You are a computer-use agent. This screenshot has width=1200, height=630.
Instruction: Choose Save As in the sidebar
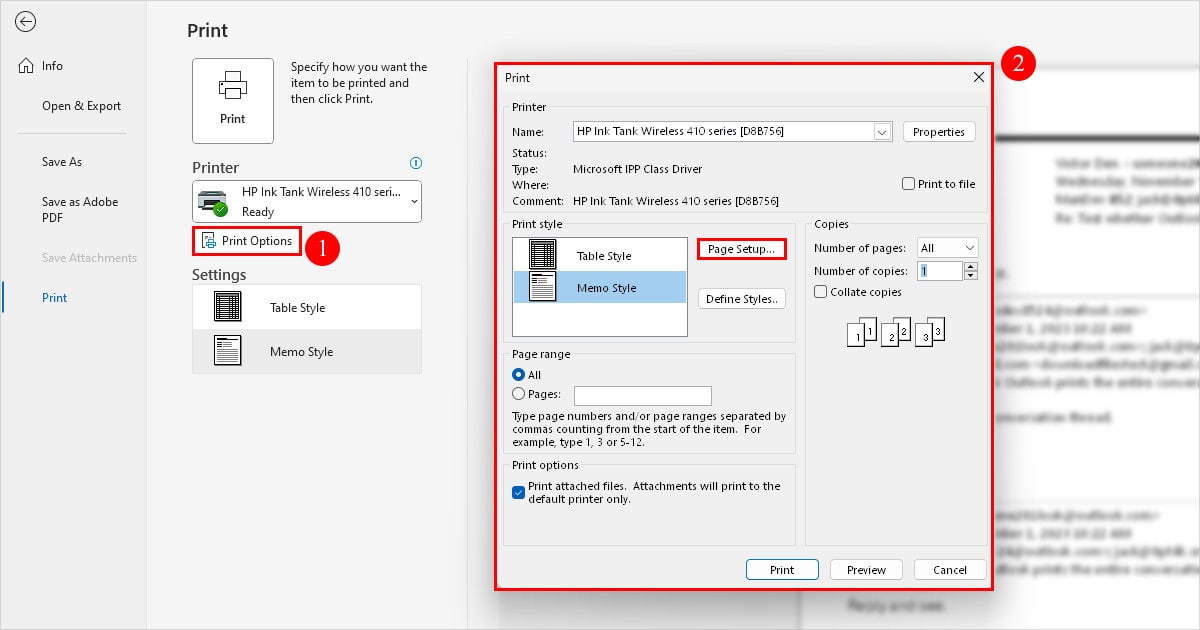coord(62,162)
